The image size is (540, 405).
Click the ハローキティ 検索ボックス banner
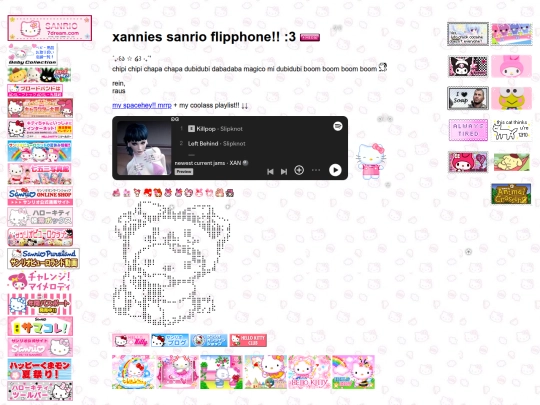coord(40,217)
